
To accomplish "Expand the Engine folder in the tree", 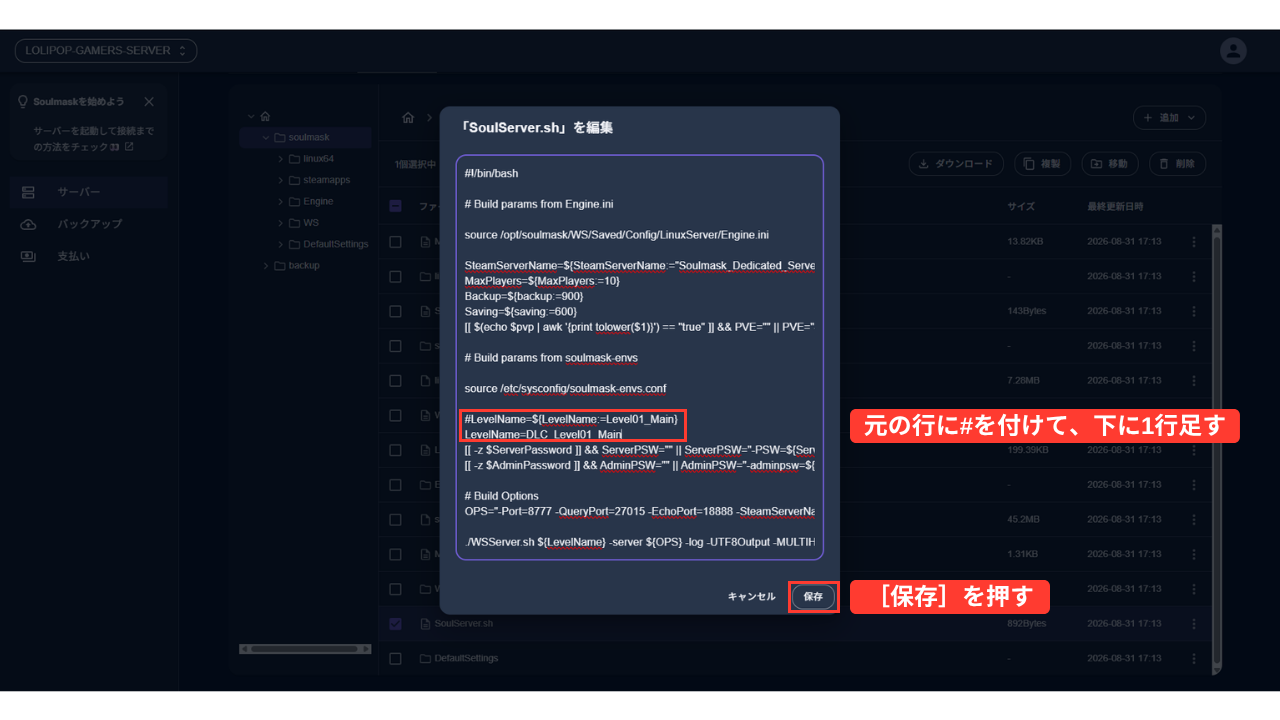I will click(x=281, y=201).
